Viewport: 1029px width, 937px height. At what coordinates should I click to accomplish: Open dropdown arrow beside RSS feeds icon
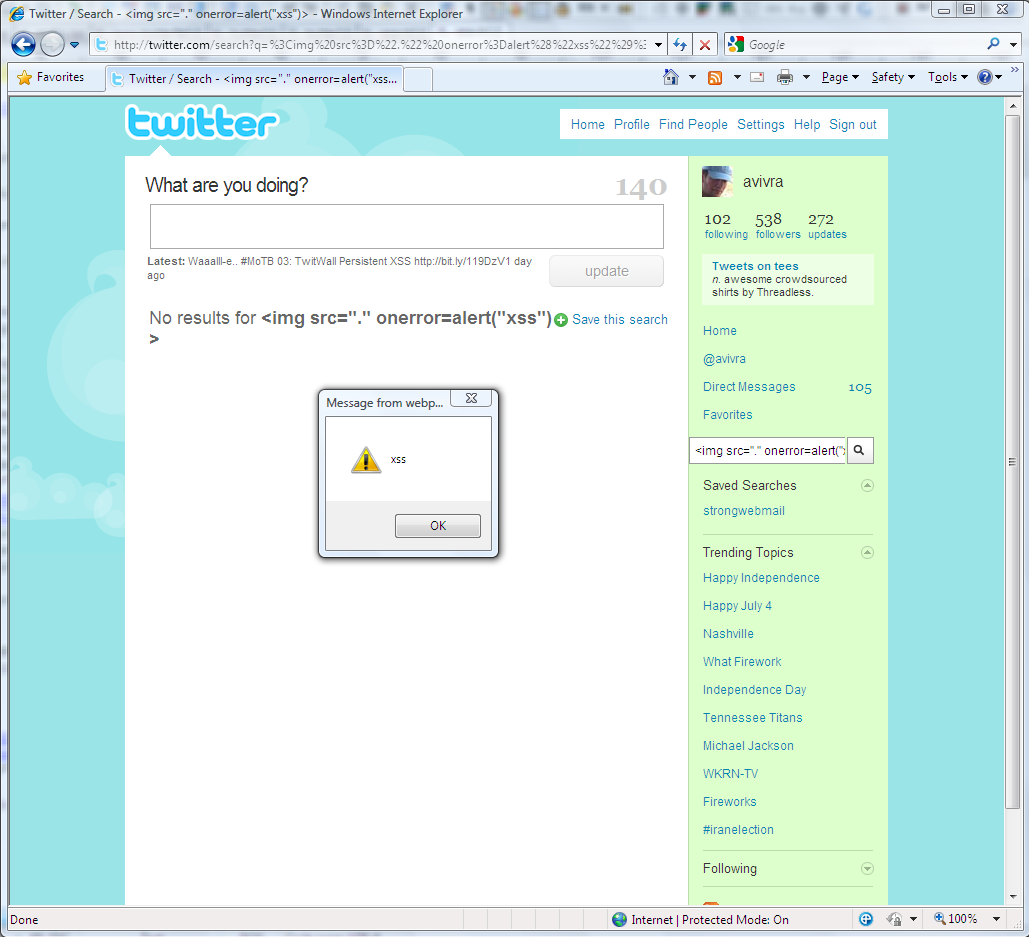[737, 77]
